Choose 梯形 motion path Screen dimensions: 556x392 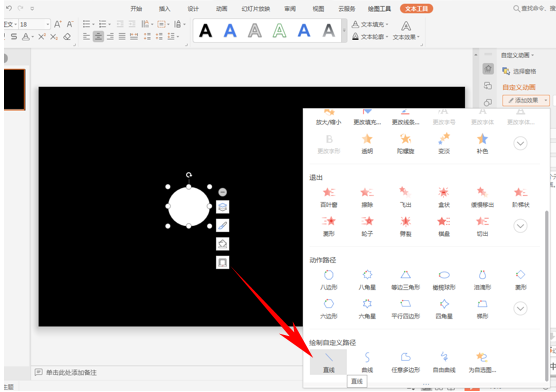pyautogui.click(x=482, y=309)
